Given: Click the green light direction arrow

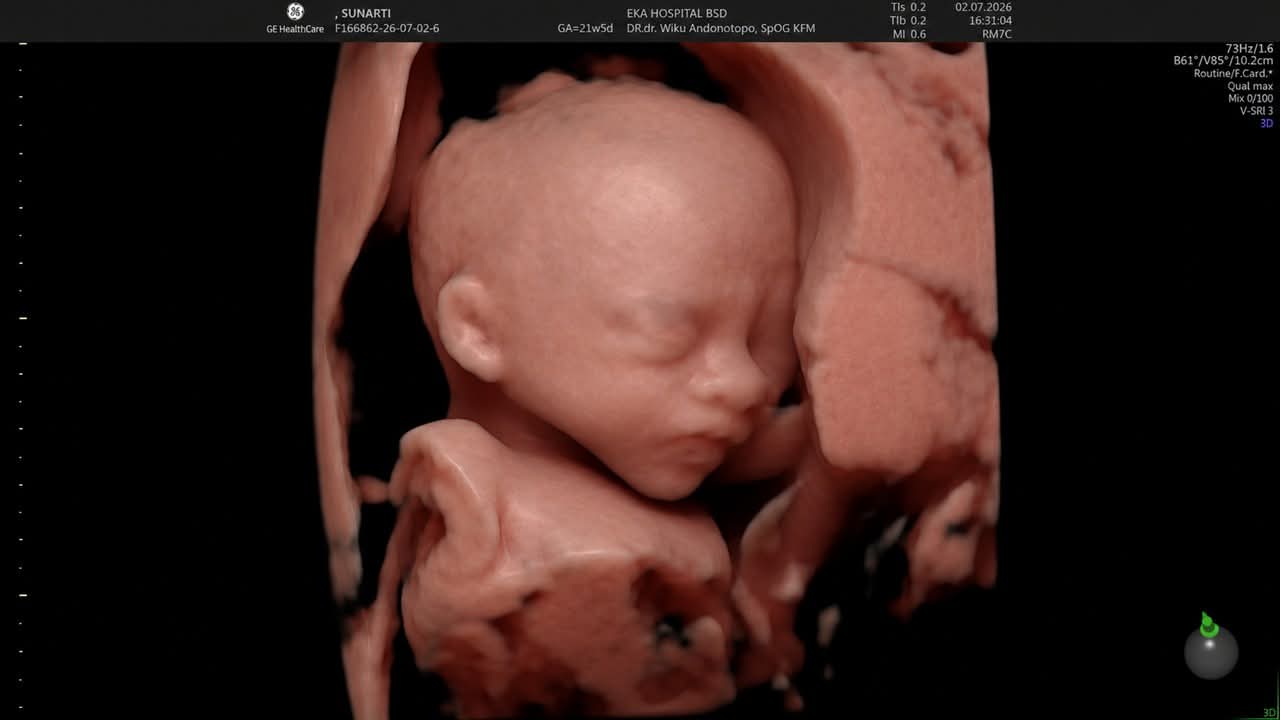Looking at the screenshot, I should click(1208, 624).
